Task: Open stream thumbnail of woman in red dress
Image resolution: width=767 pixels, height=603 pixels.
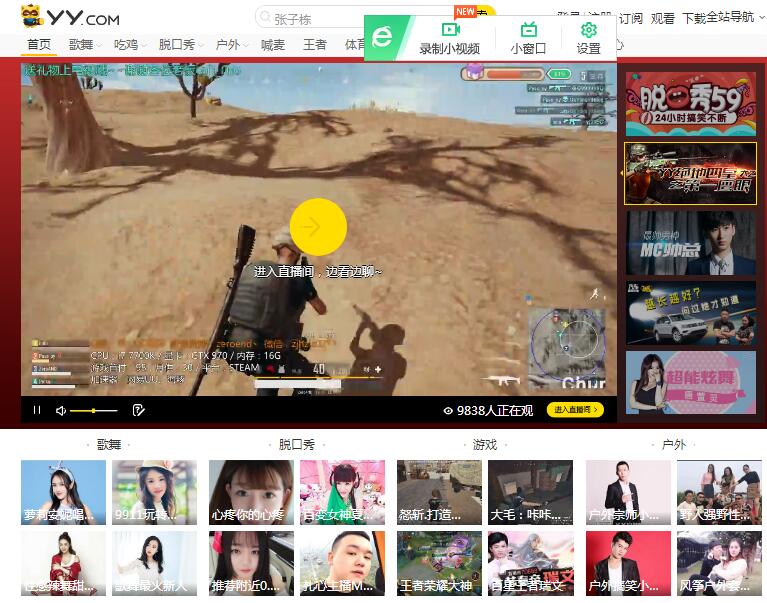Action: point(63,563)
